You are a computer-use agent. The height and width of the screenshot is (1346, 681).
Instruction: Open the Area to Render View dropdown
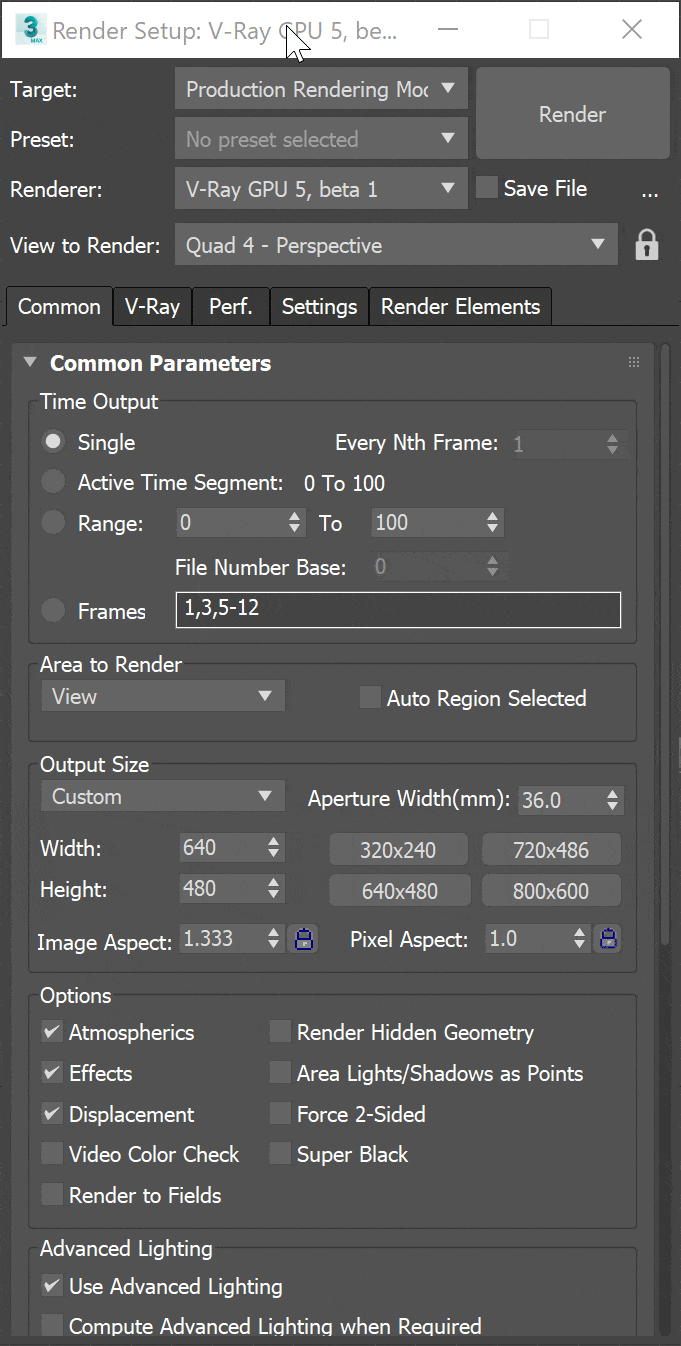click(x=163, y=696)
